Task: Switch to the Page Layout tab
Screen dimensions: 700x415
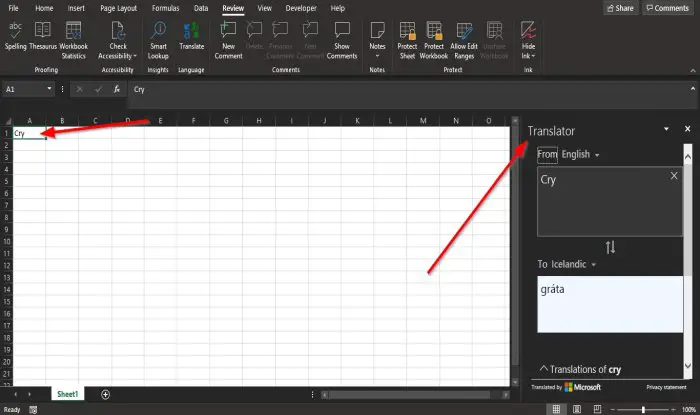Action: 118,8
